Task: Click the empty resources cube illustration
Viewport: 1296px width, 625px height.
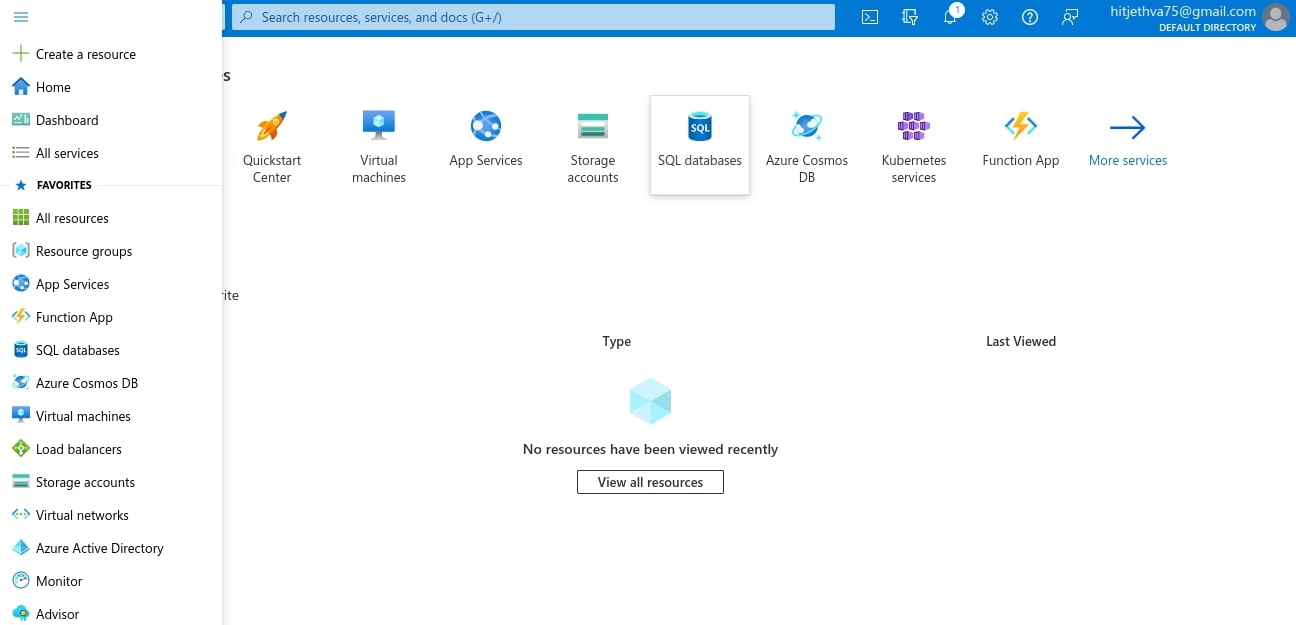Action: [650, 401]
